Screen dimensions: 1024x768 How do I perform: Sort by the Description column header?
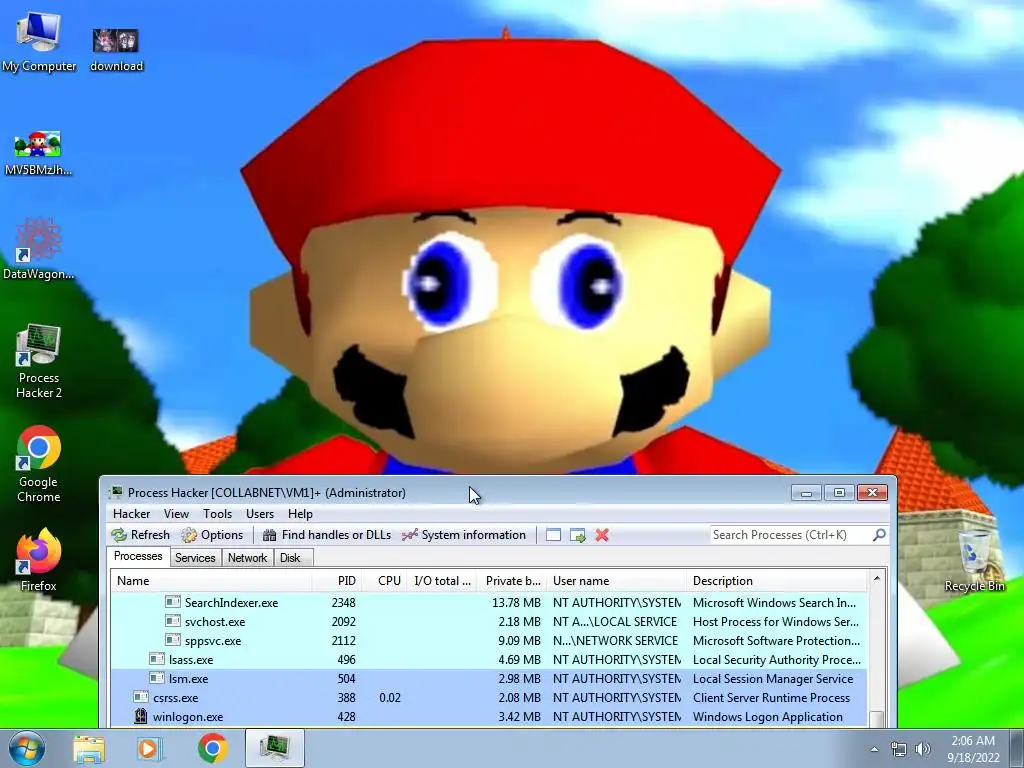pyautogui.click(x=776, y=581)
